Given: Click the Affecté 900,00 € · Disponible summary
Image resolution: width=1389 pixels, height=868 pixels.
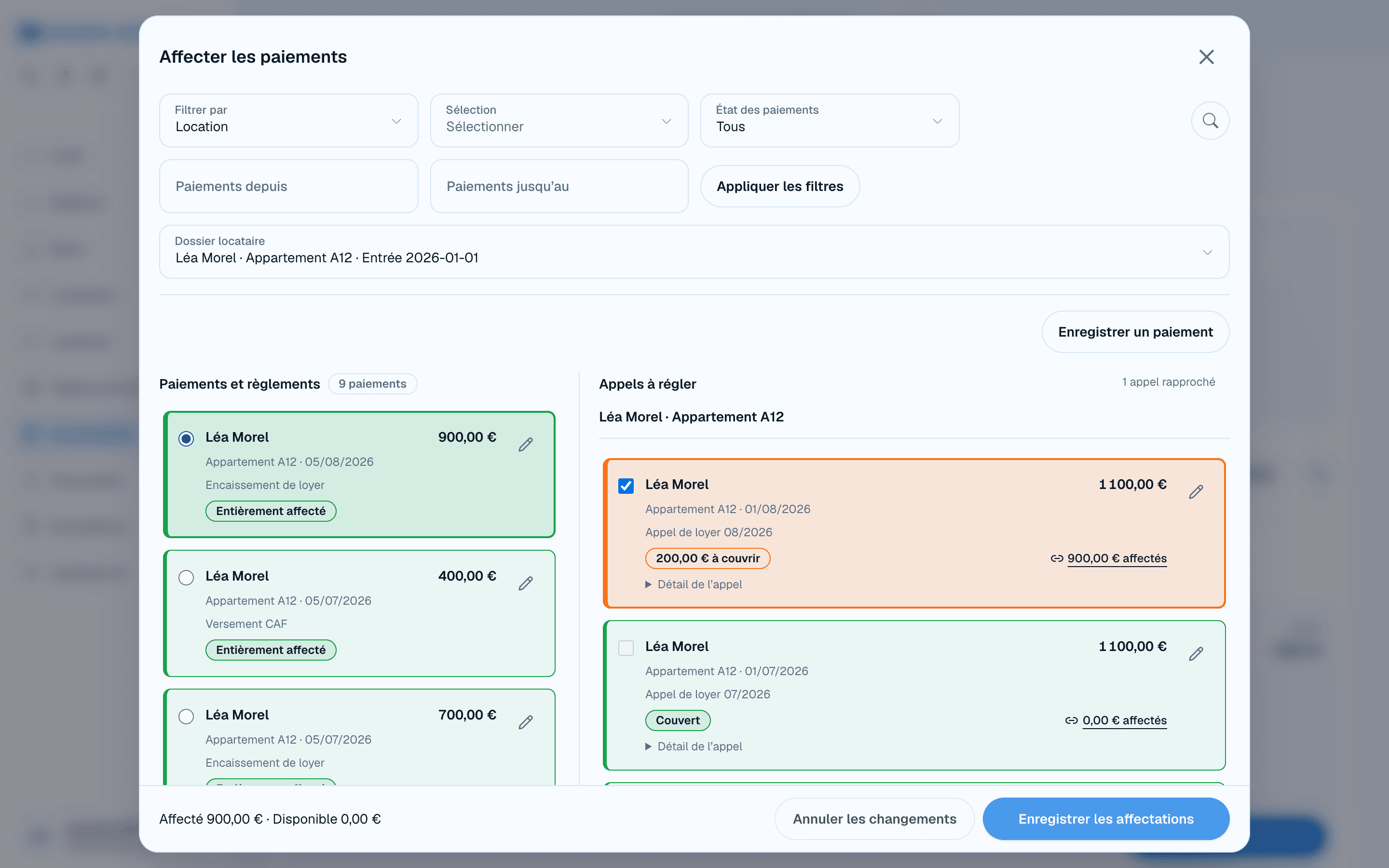Looking at the screenshot, I should 270,819.
